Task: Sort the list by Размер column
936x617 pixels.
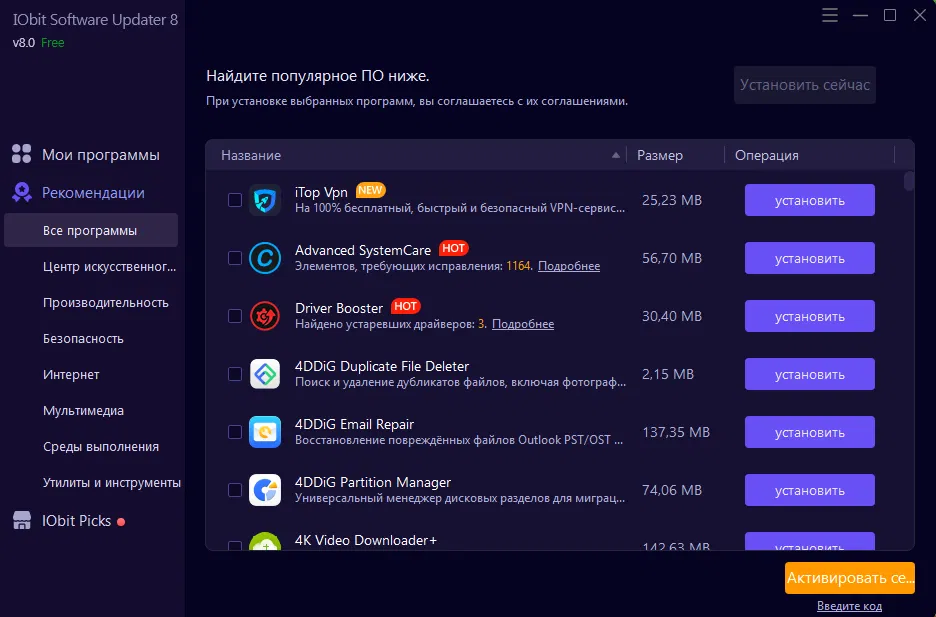Action: (660, 155)
